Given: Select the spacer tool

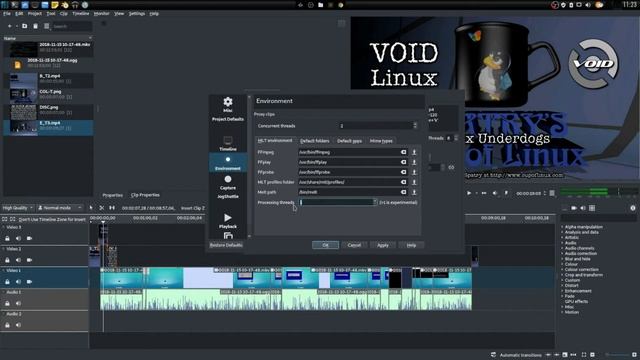Looking at the screenshot, I should [x=112, y=208].
